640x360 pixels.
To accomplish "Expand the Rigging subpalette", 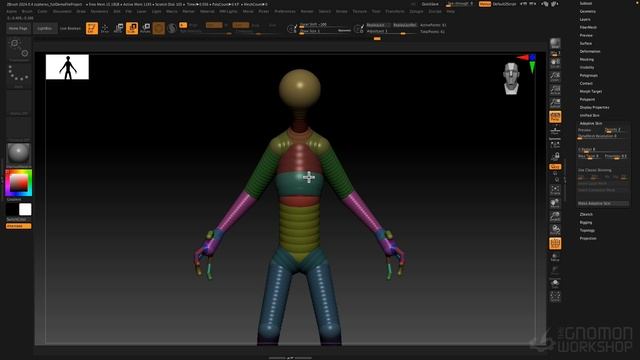I will pyautogui.click(x=586, y=222).
